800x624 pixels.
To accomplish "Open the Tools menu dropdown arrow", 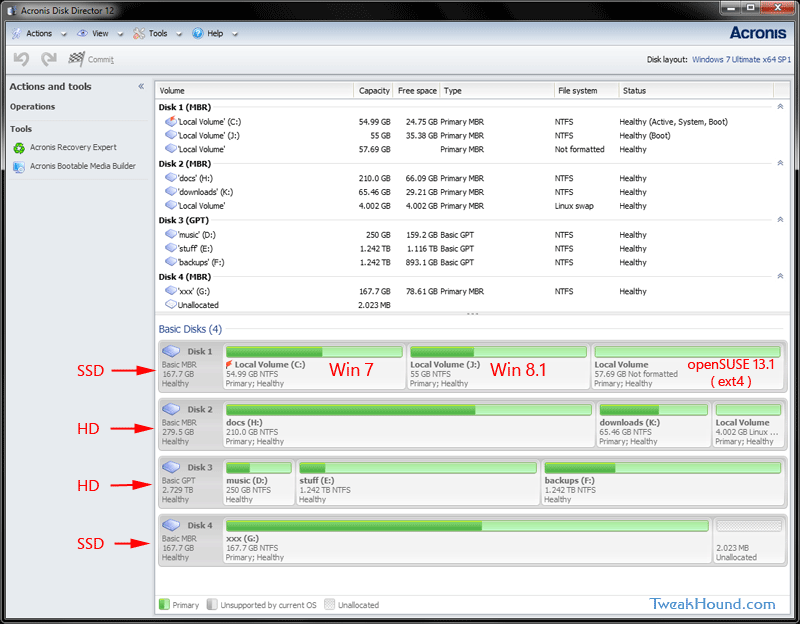I will (x=179, y=35).
